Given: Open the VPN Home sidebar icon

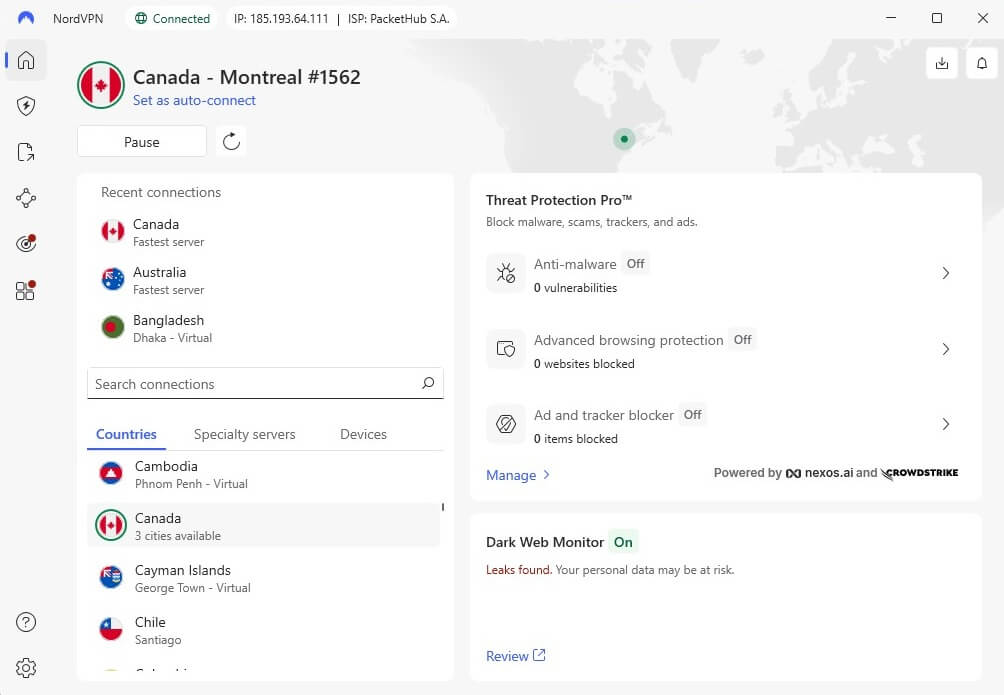Looking at the screenshot, I should coord(25,60).
